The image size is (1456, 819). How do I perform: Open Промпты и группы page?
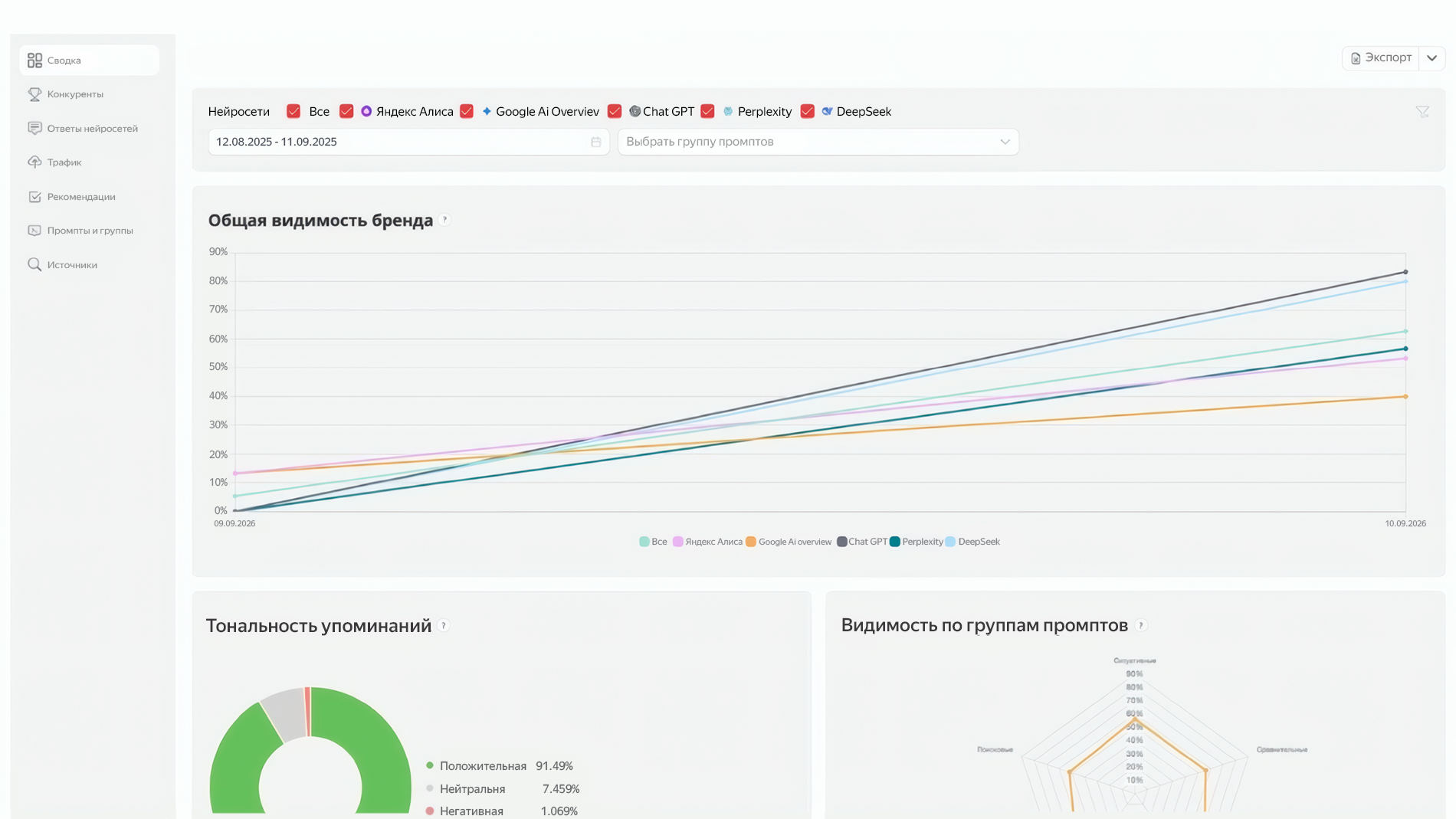[x=90, y=231]
